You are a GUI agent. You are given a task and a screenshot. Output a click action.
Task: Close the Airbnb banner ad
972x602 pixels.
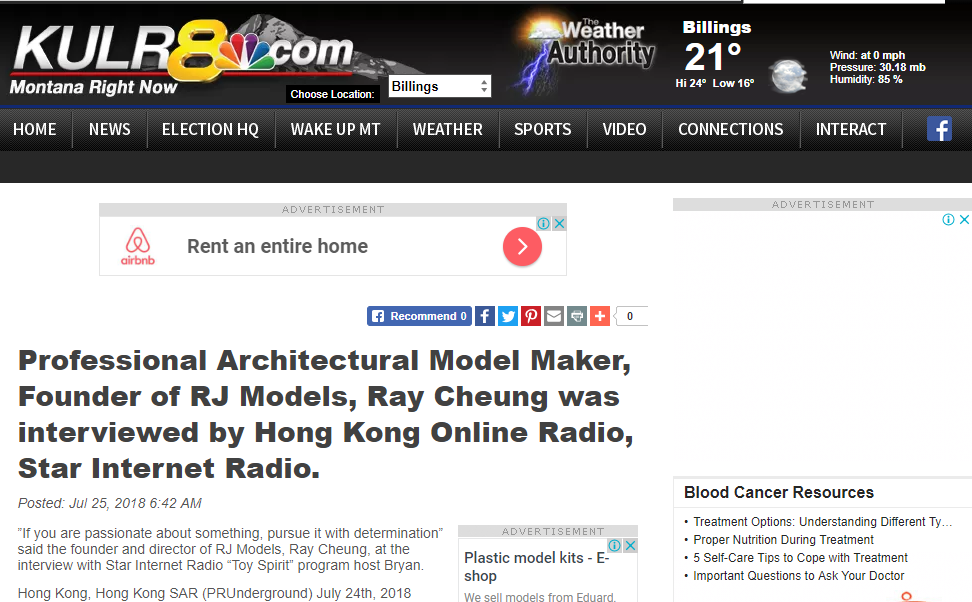click(559, 223)
